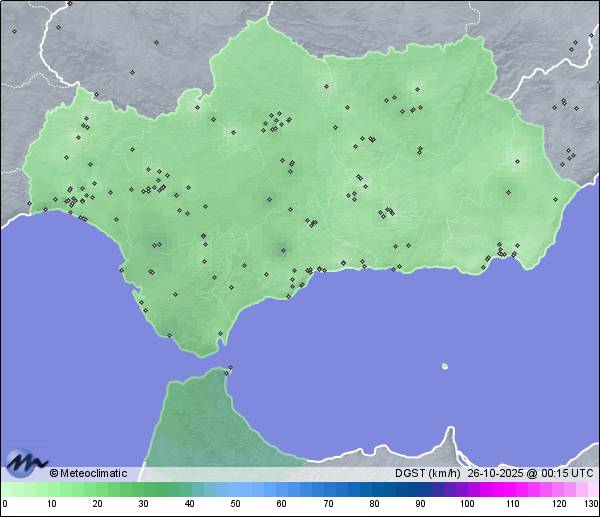
Task: Click the 0 label on the wind scale
Action: [5, 504]
